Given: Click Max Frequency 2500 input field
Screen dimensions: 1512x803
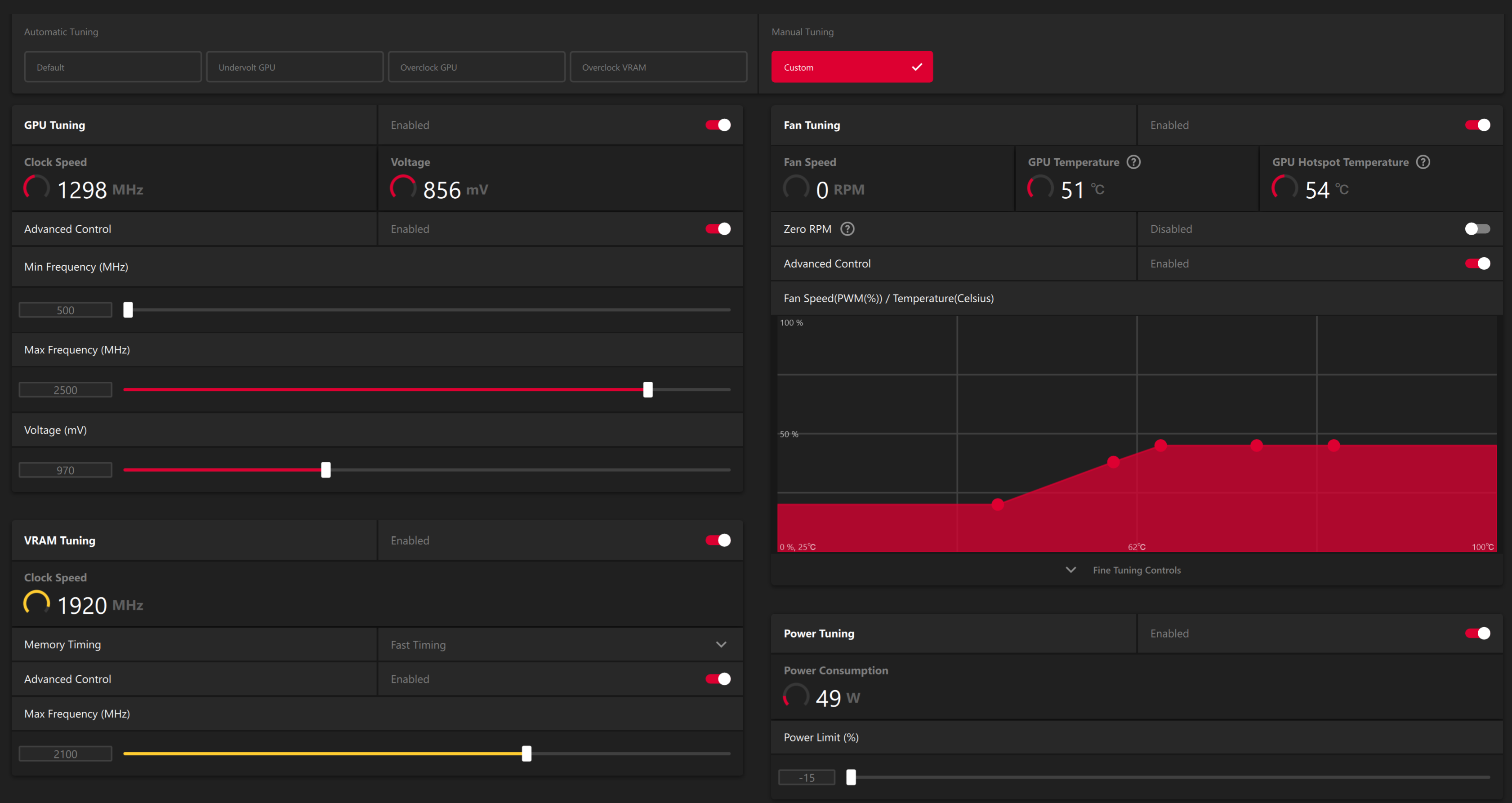Looking at the screenshot, I should click(x=65, y=390).
